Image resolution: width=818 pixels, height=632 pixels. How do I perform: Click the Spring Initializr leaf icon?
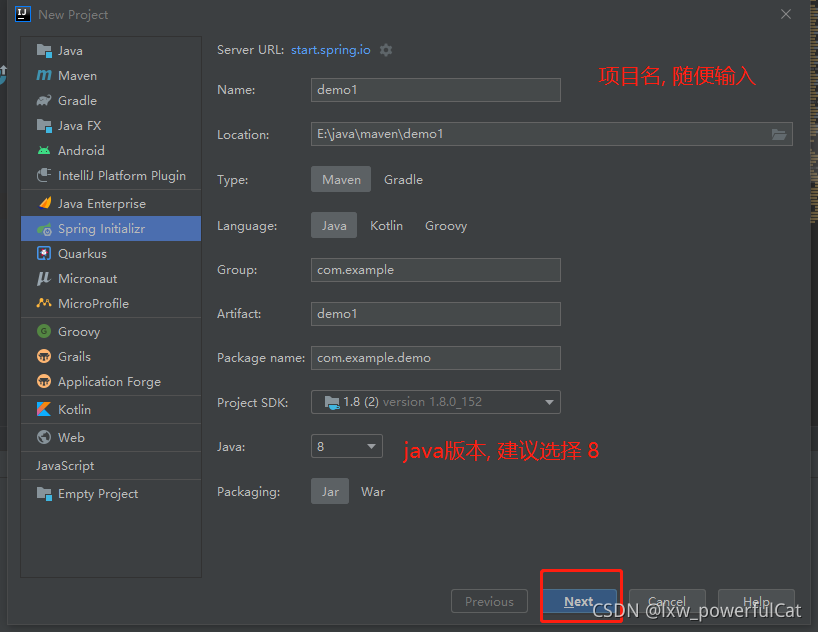pos(44,229)
